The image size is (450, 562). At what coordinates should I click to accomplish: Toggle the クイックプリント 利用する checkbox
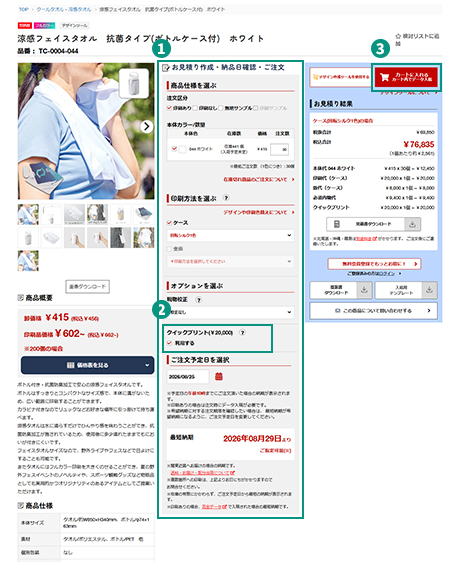pos(169,343)
